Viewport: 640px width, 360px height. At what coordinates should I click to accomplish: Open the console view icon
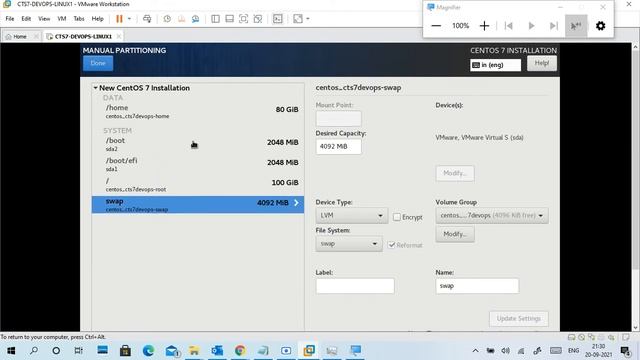[x=278, y=19]
